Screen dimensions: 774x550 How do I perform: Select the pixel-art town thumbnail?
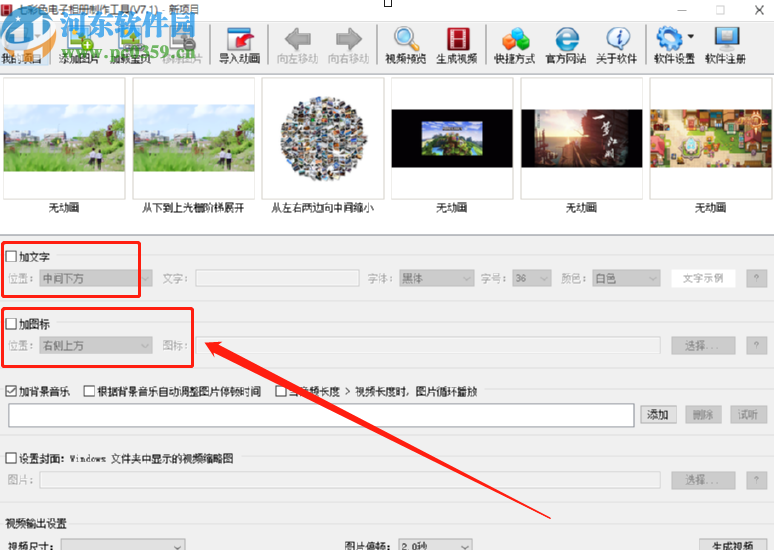[711, 138]
